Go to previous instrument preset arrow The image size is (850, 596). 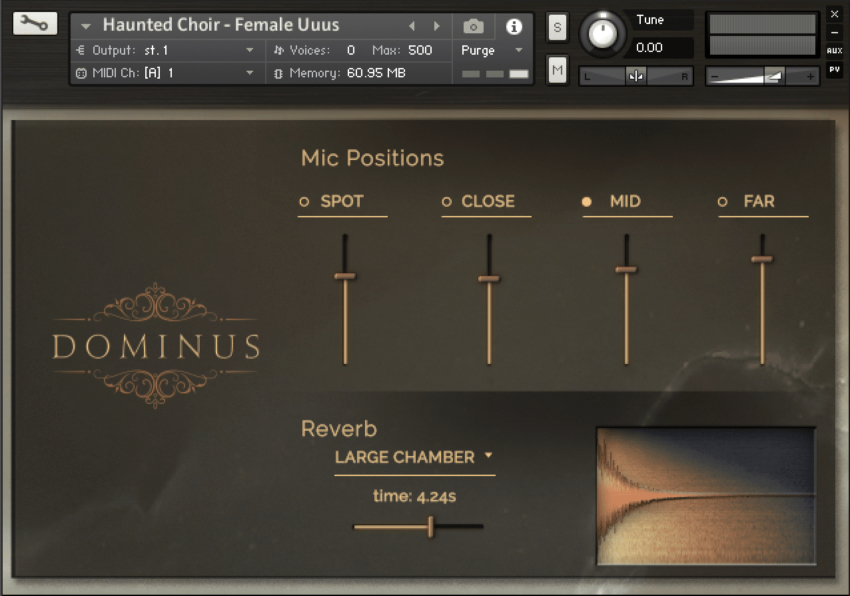pos(412,26)
